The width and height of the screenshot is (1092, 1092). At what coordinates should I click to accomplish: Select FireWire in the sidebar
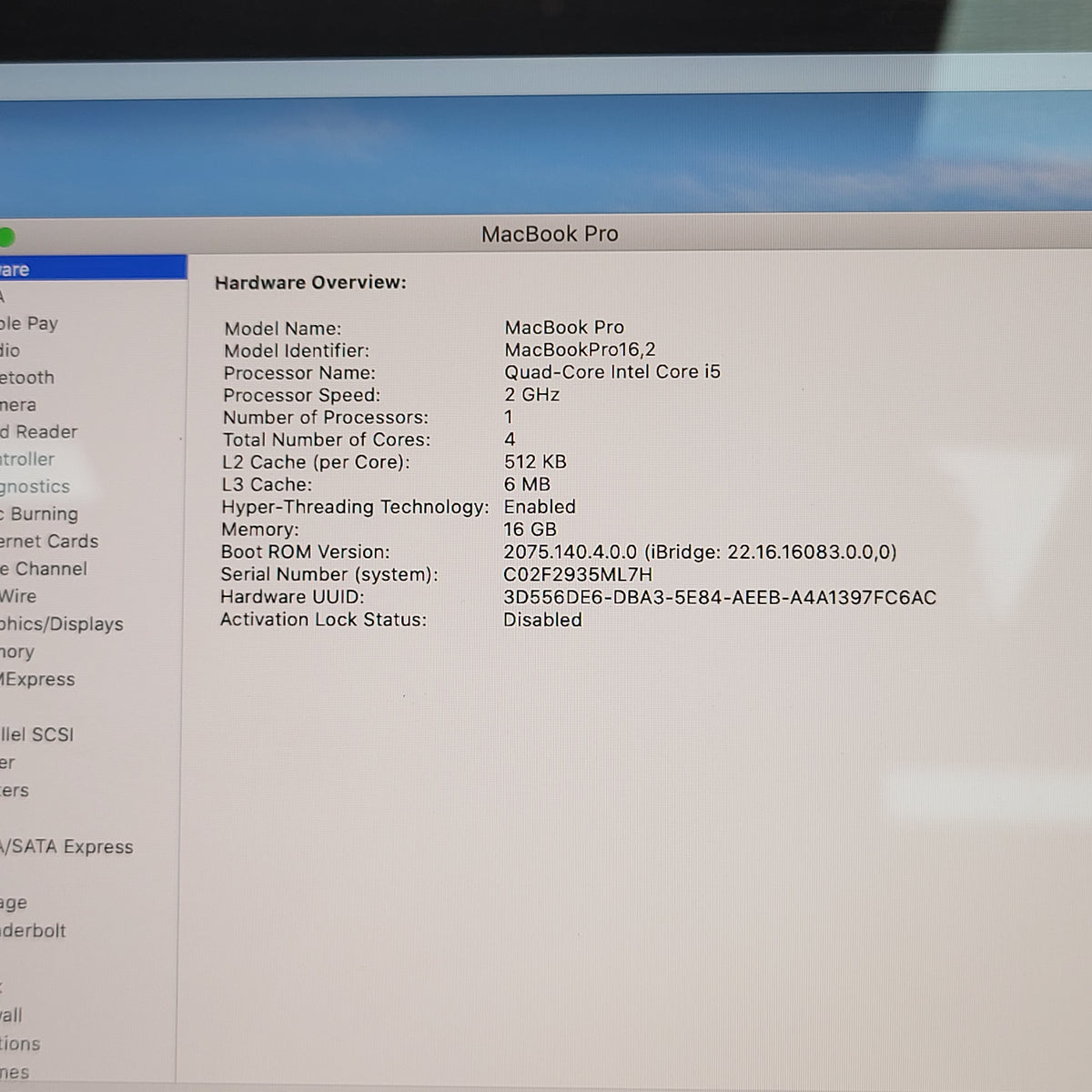point(18,596)
